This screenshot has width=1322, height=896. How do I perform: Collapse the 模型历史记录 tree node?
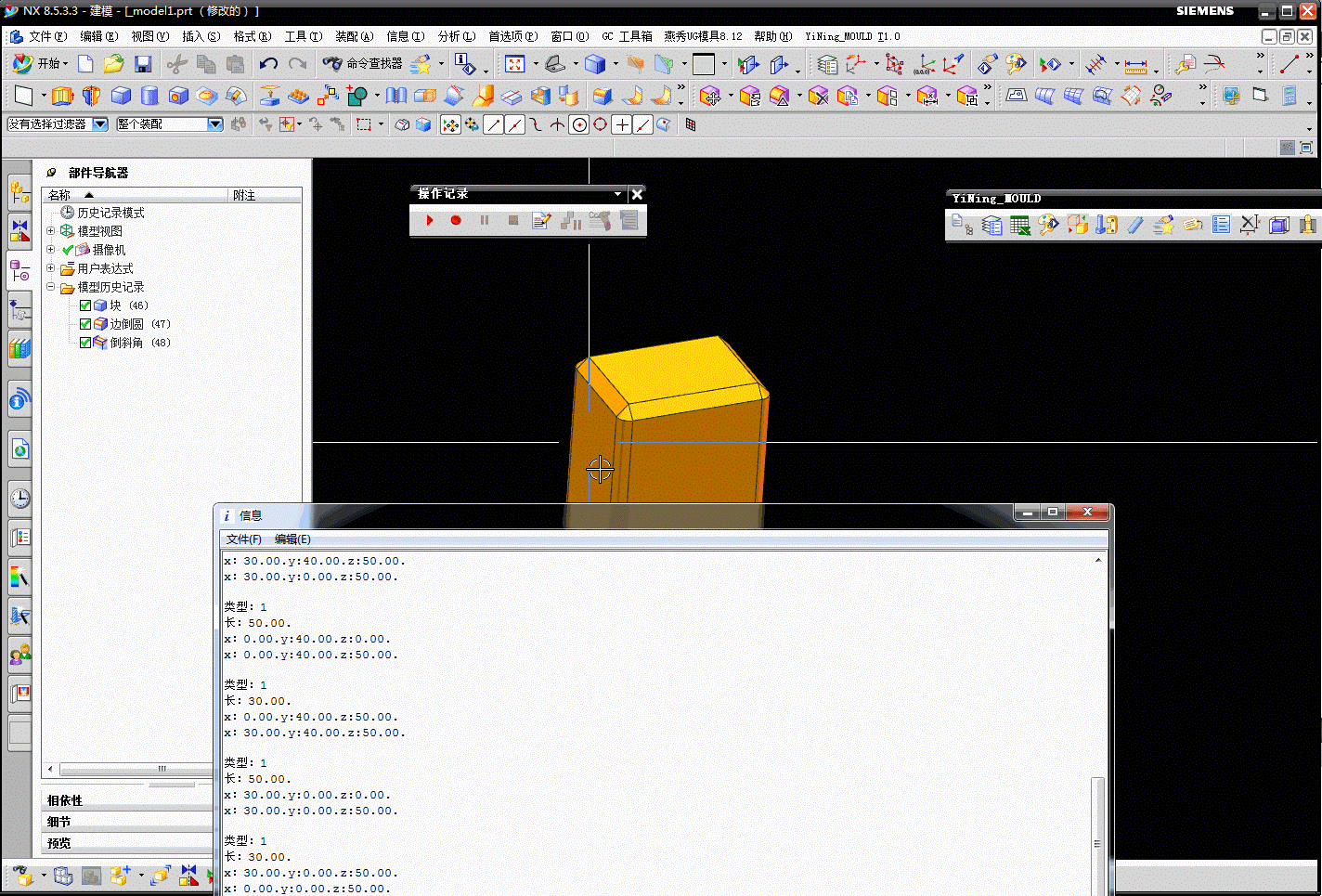coord(51,287)
